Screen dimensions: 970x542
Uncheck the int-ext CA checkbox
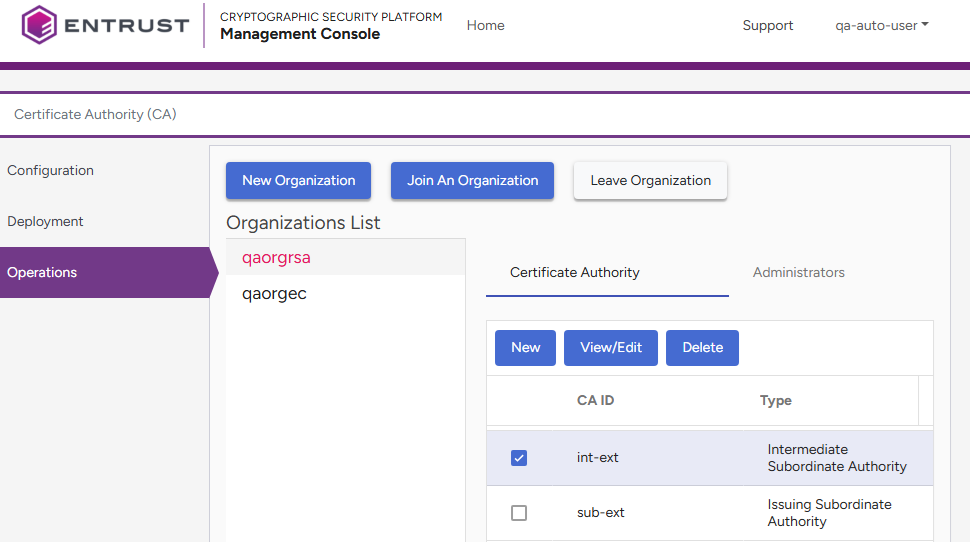[x=519, y=458]
